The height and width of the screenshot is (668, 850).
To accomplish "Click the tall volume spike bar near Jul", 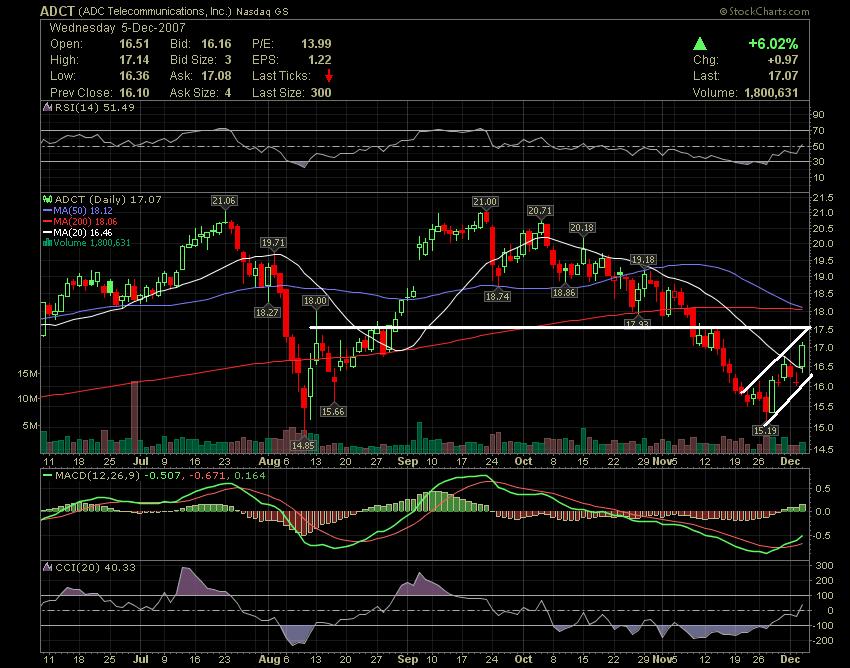I will (x=134, y=417).
